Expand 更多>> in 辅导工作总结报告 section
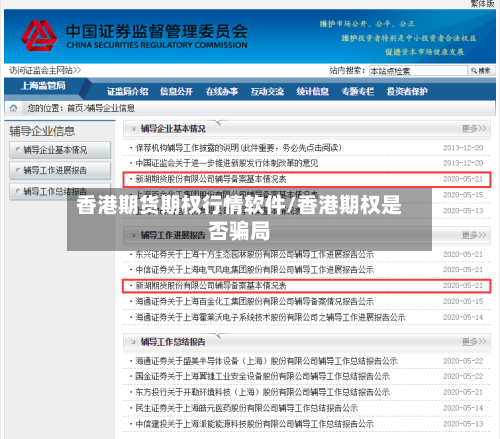The width and height of the screenshot is (500, 439). click(x=474, y=342)
